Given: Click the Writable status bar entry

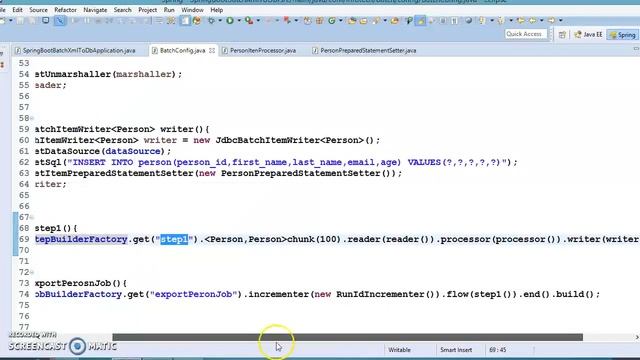Looking at the screenshot, I should point(399,350).
